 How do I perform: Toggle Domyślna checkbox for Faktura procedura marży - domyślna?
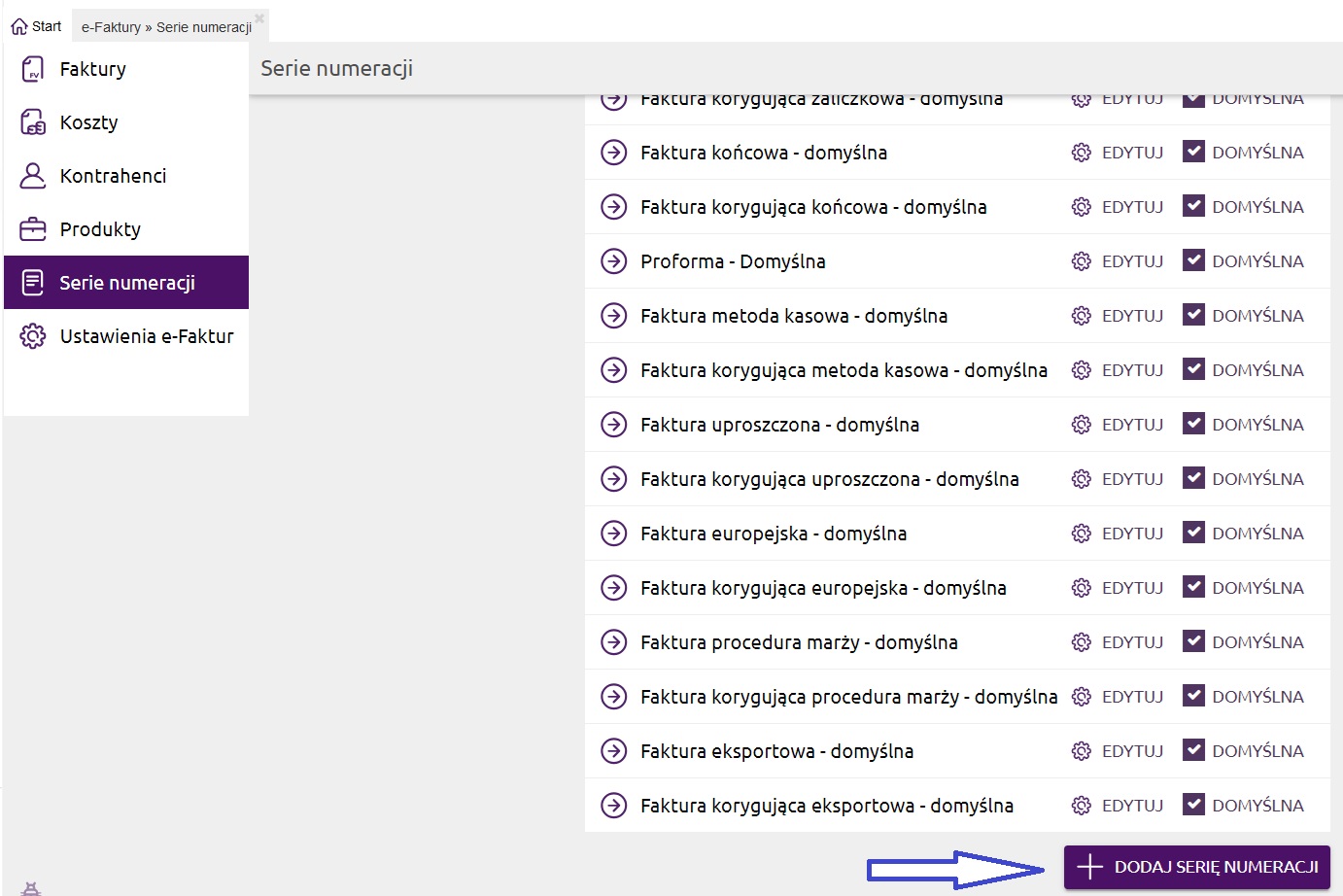pos(1194,641)
